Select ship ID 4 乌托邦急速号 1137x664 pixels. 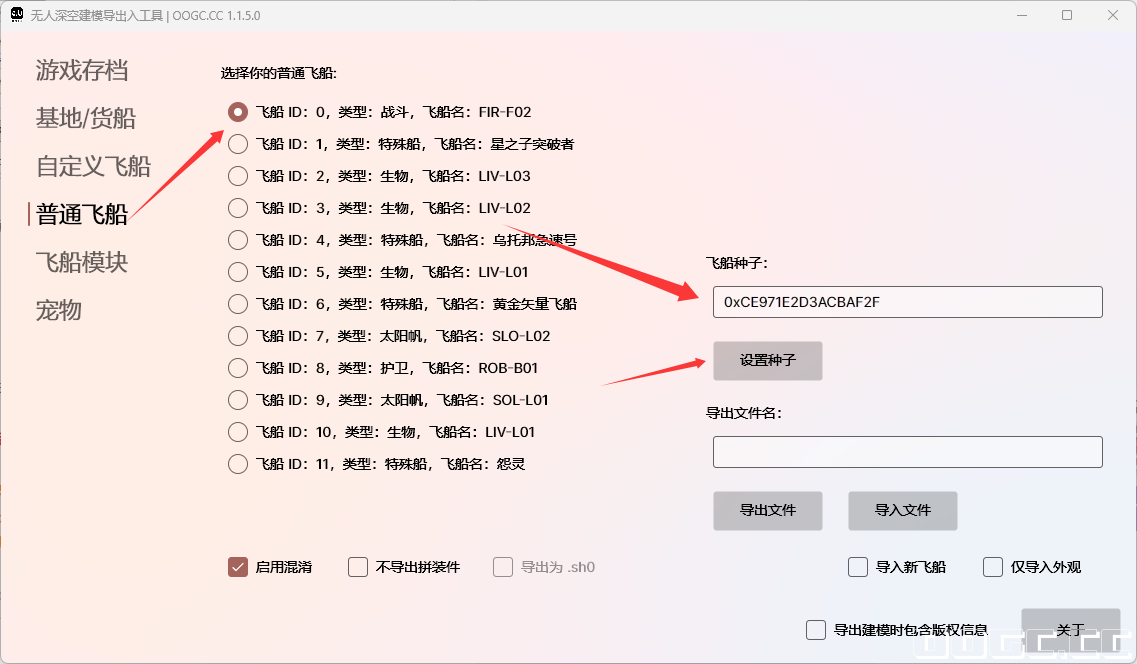[x=237, y=239]
